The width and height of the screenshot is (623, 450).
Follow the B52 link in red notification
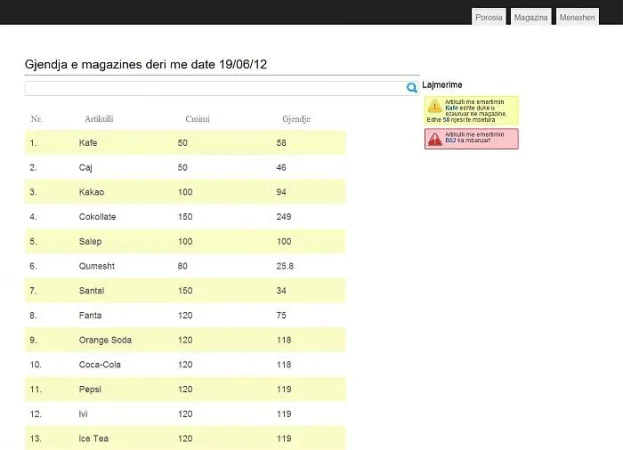click(451, 141)
